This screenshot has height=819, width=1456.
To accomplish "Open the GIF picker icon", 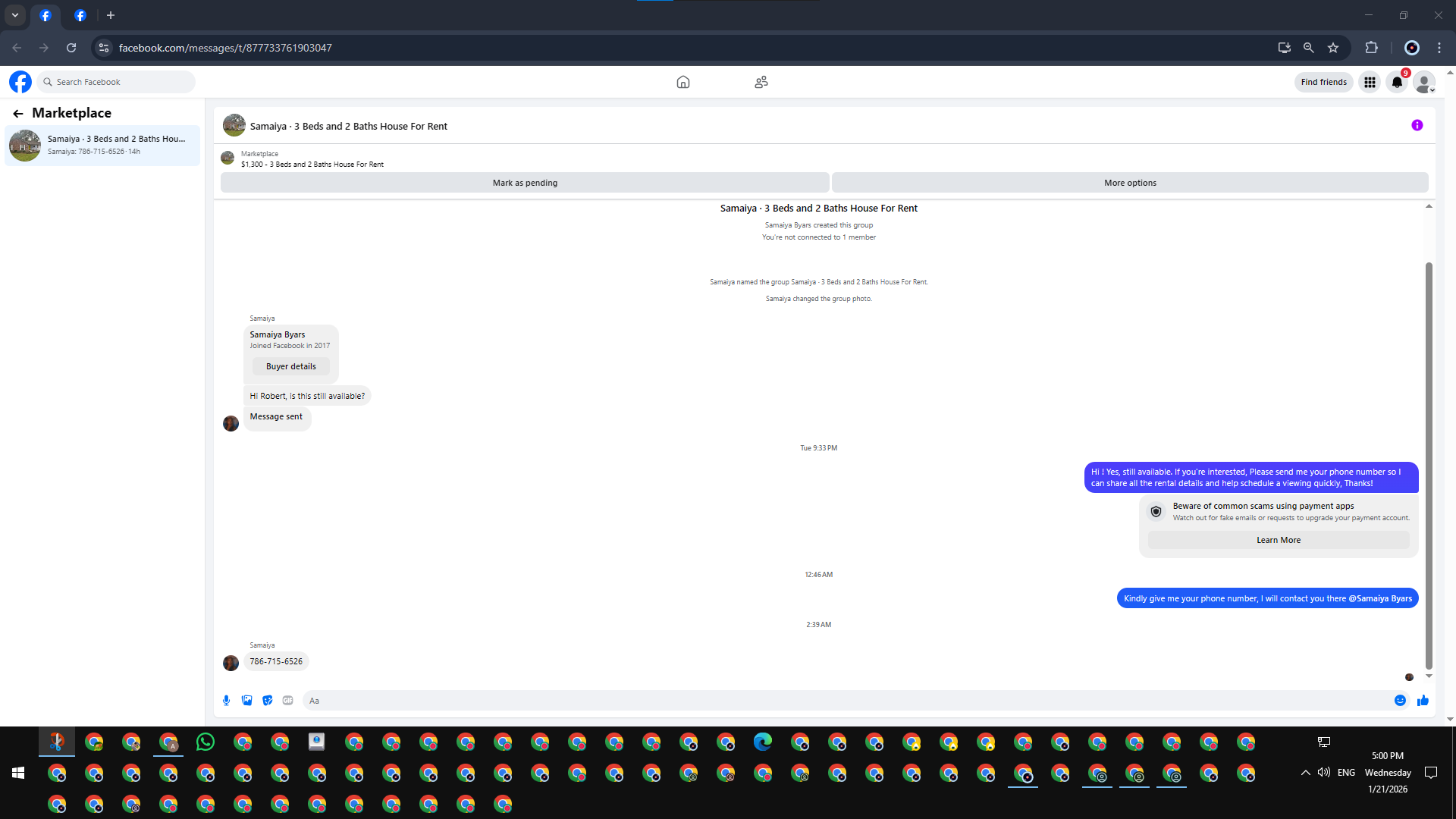I will 287,701.
